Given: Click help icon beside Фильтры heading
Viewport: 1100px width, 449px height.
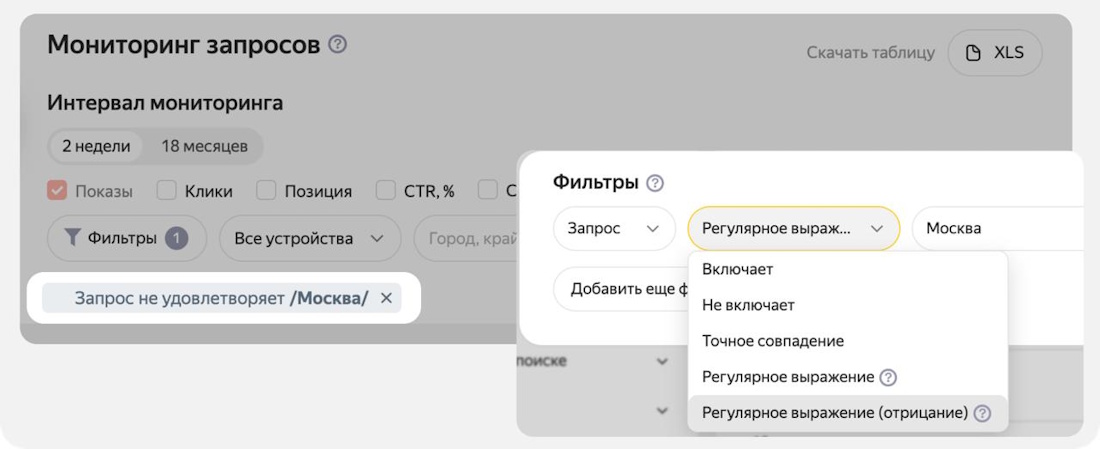Looking at the screenshot, I should pyautogui.click(x=655, y=183).
